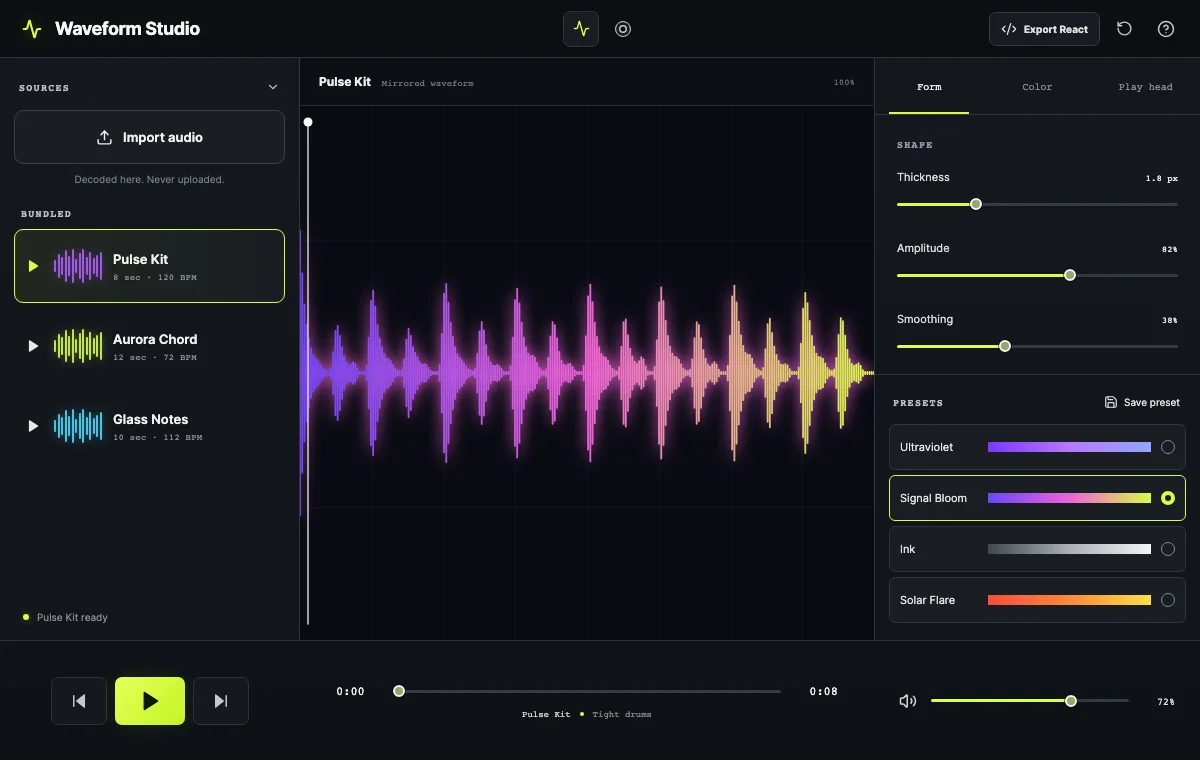Click the 0:00 elapsed time label
Image resolution: width=1200 pixels, height=760 pixels.
tap(350, 691)
